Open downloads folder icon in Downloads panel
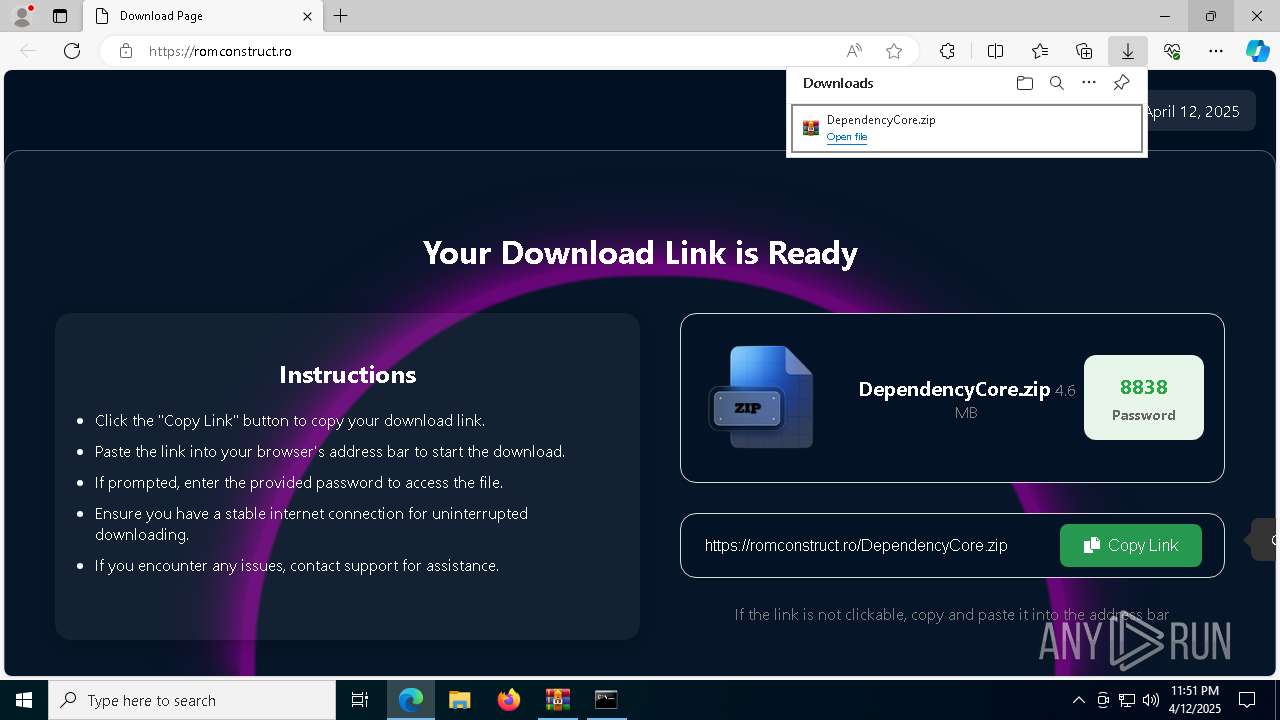1280x720 pixels. 1024,83
